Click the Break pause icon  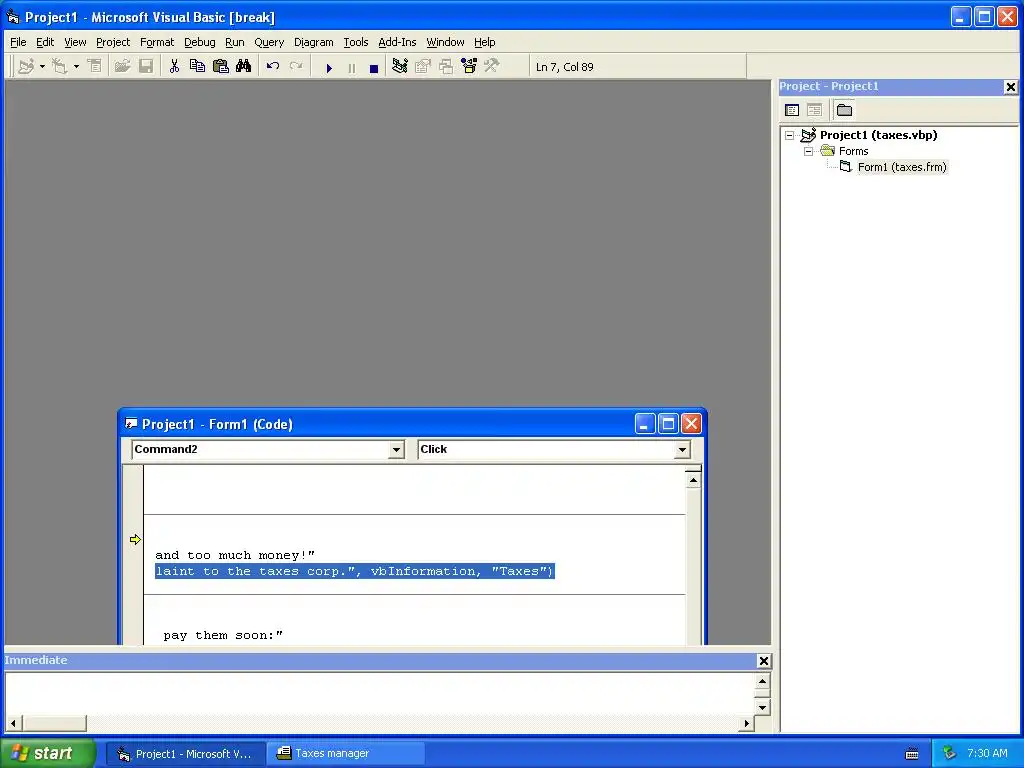pyautogui.click(x=351, y=68)
